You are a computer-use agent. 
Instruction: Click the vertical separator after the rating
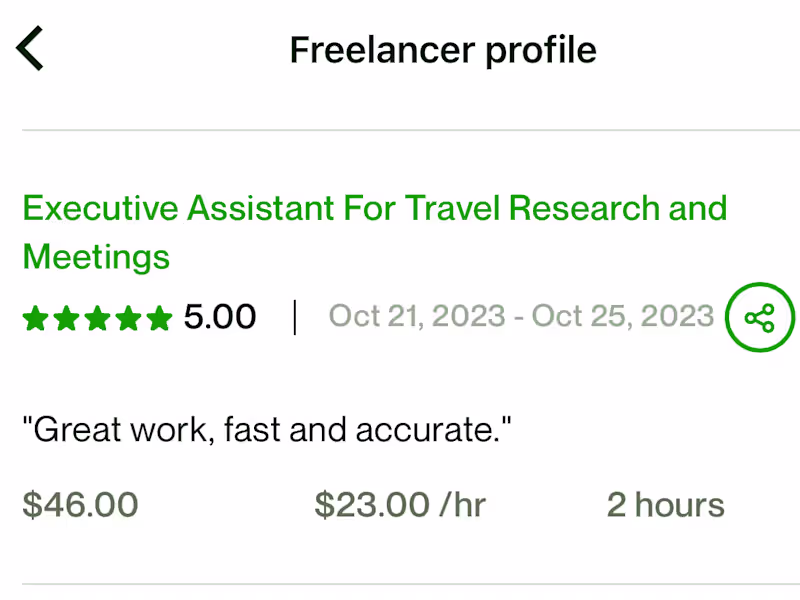(x=295, y=318)
